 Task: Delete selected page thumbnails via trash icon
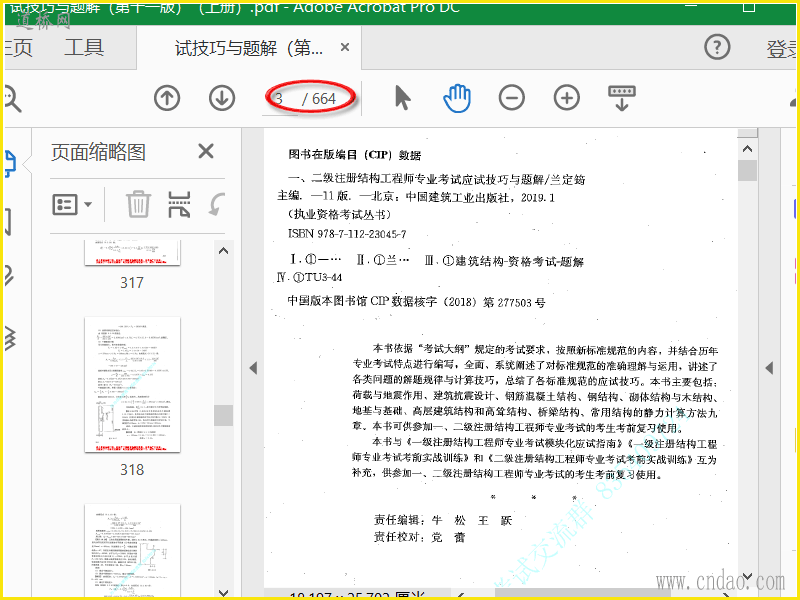pyautogui.click(x=138, y=205)
